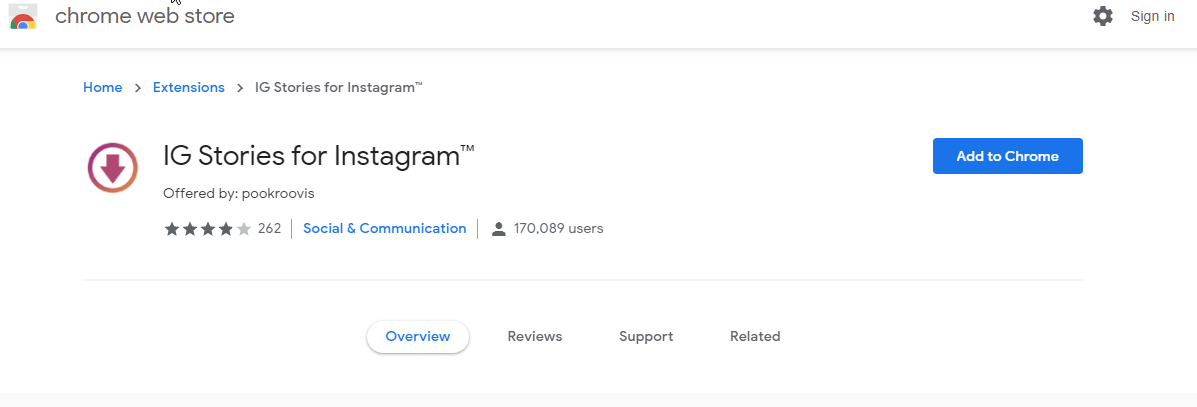Select the Overview tab
The image size is (1197, 407).
417,337
